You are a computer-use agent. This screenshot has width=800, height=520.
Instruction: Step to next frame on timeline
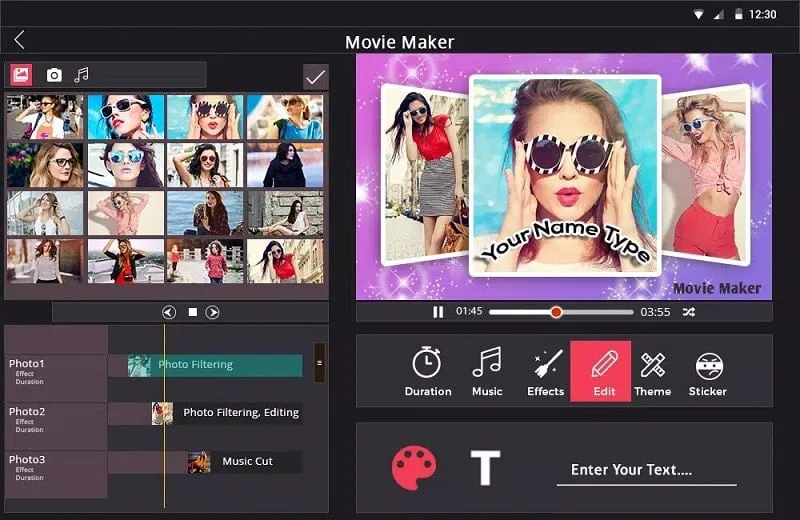click(213, 312)
